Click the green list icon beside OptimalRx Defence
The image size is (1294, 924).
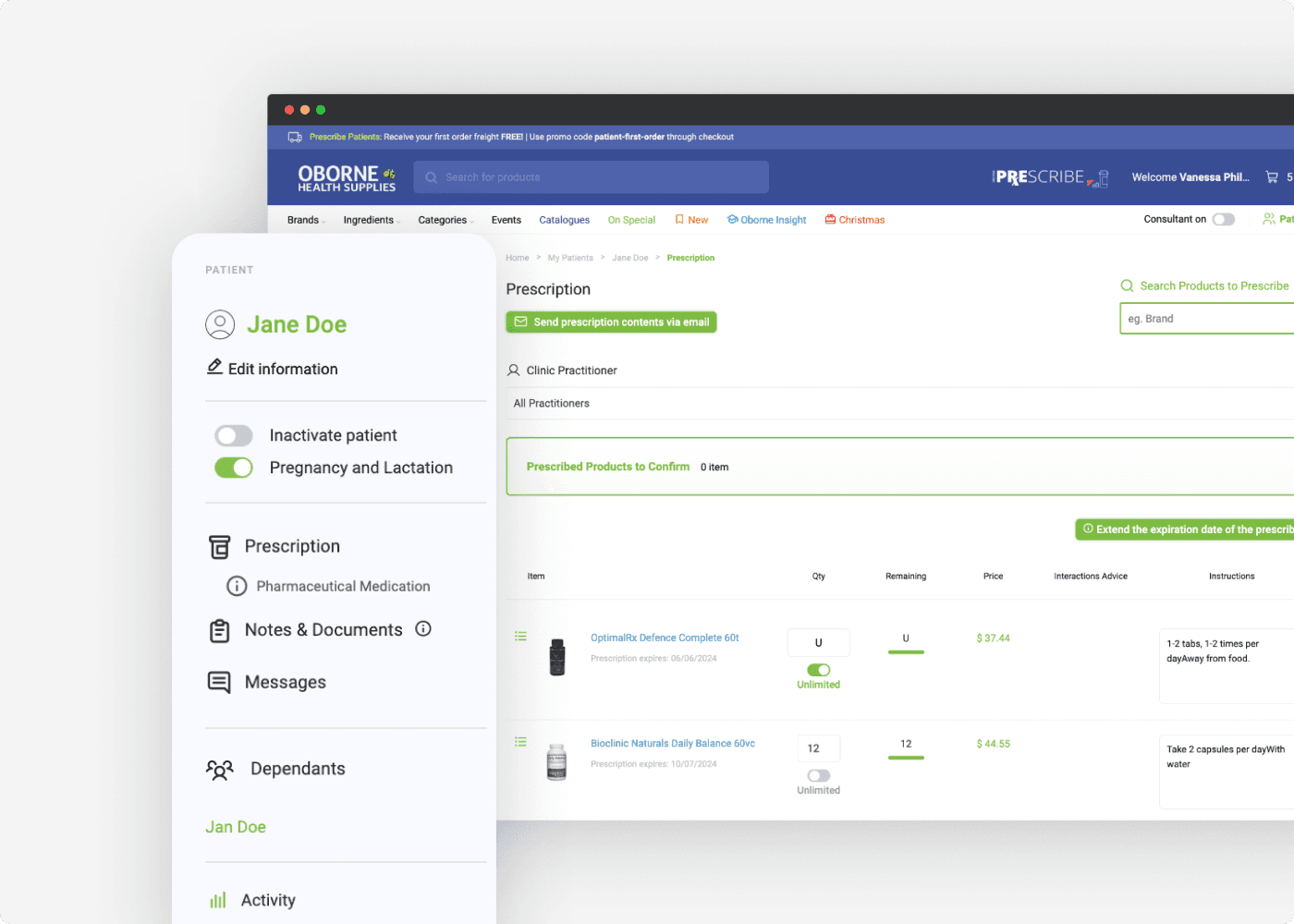tap(520, 636)
